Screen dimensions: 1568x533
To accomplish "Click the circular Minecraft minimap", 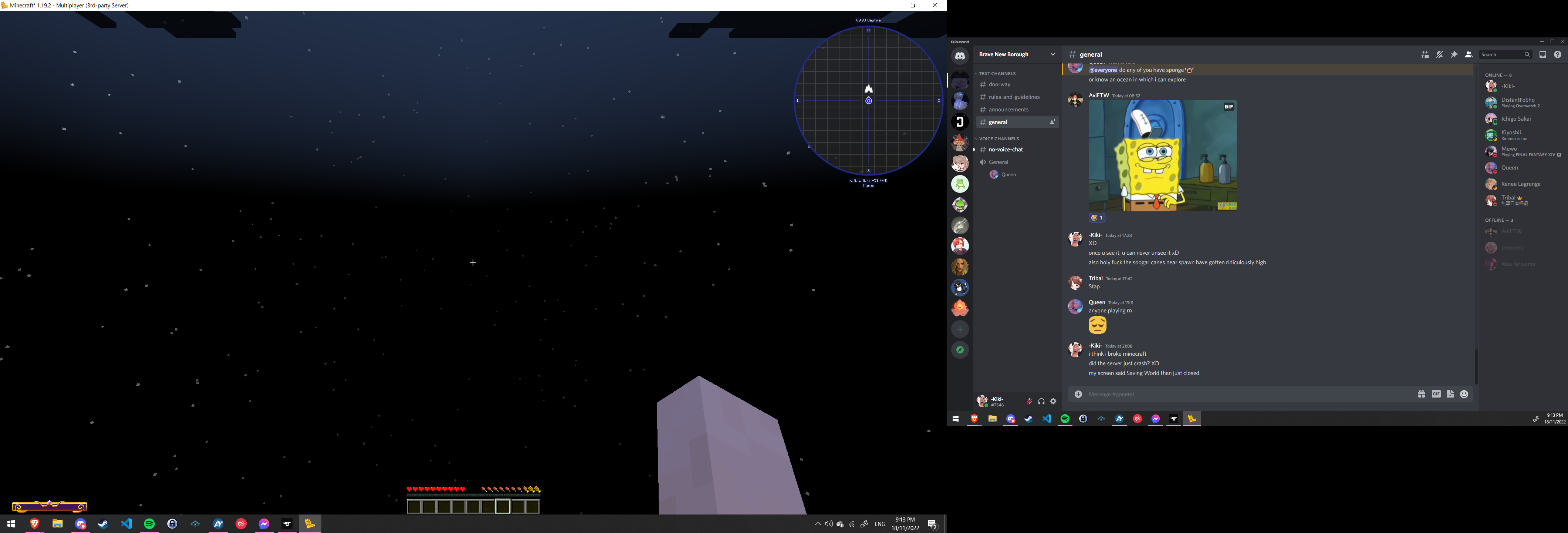I will click(x=869, y=101).
